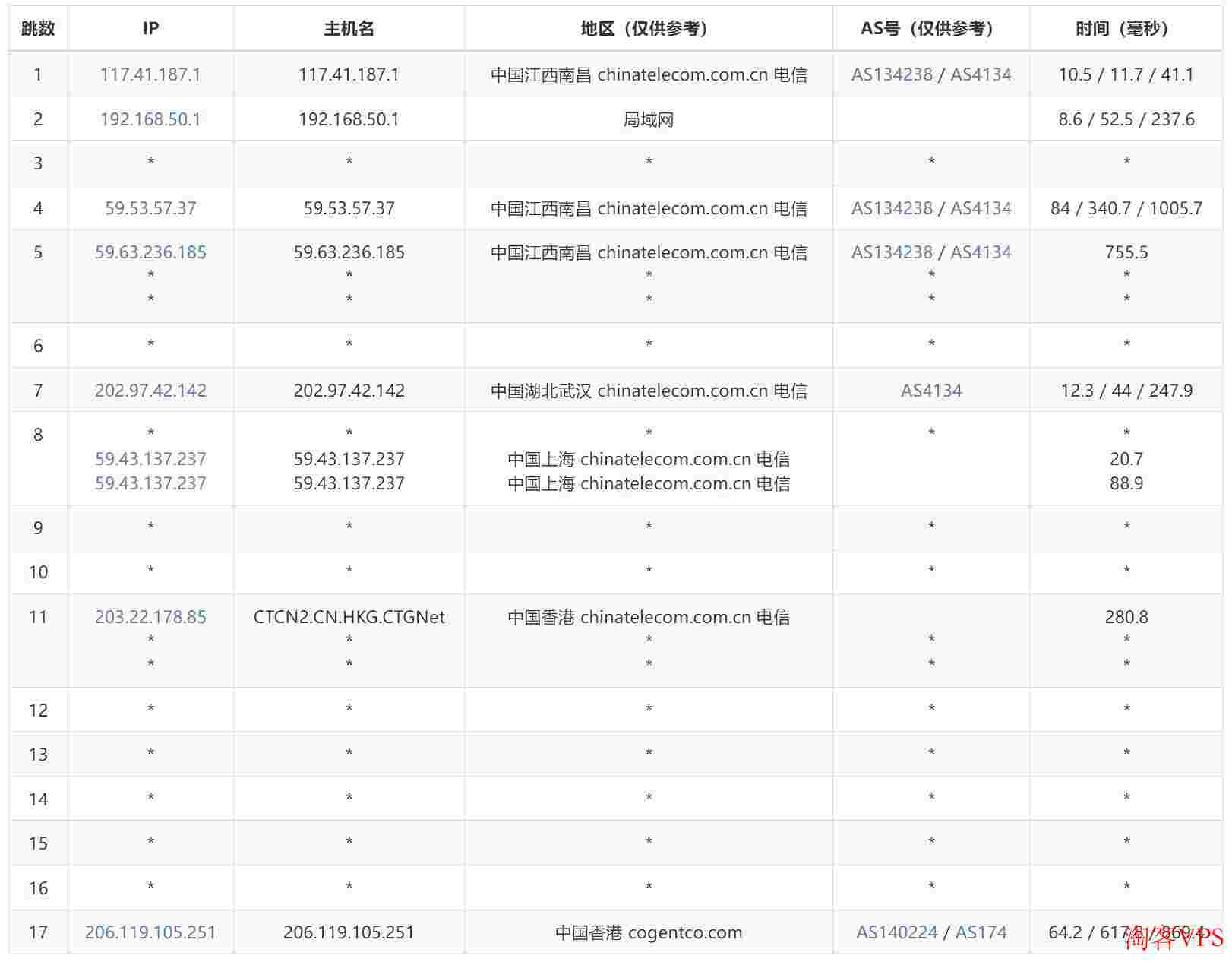Select hostname 59.53.57.37 in hop 4
The image size is (1232, 962).
click(x=349, y=208)
